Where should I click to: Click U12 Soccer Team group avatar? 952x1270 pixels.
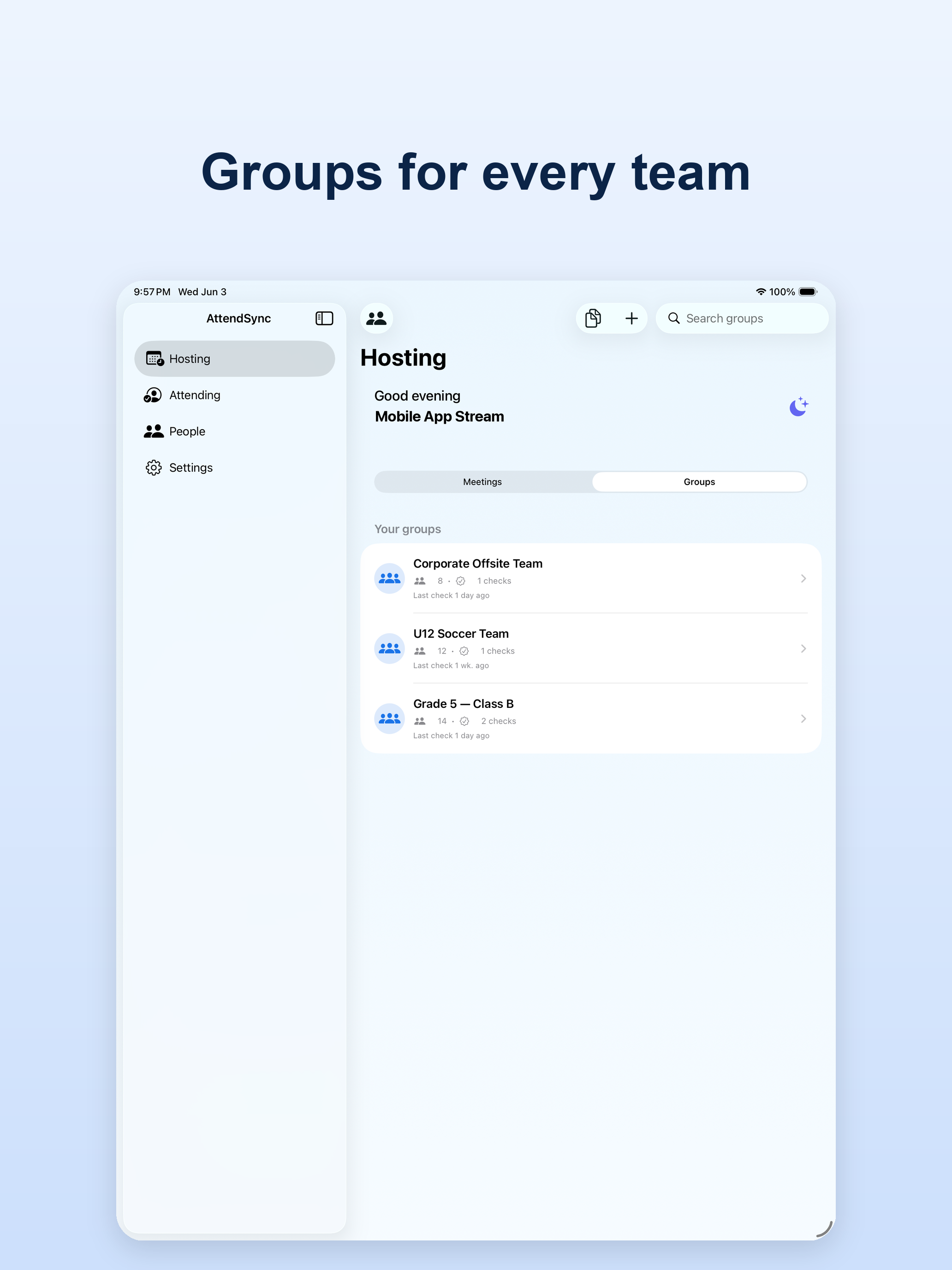click(x=390, y=648)
